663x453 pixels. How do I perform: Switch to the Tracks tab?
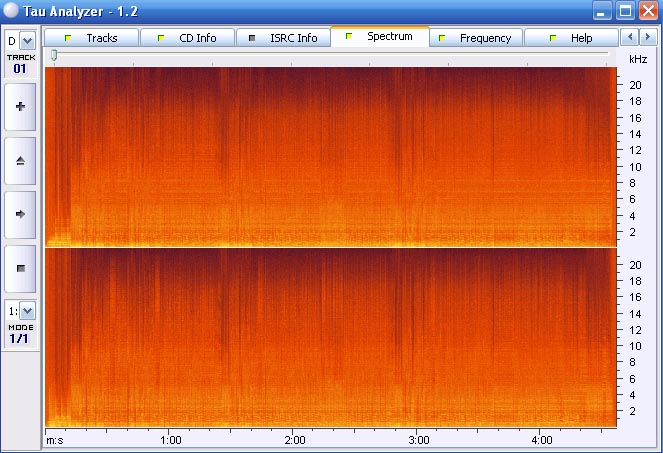click(92, 38)
